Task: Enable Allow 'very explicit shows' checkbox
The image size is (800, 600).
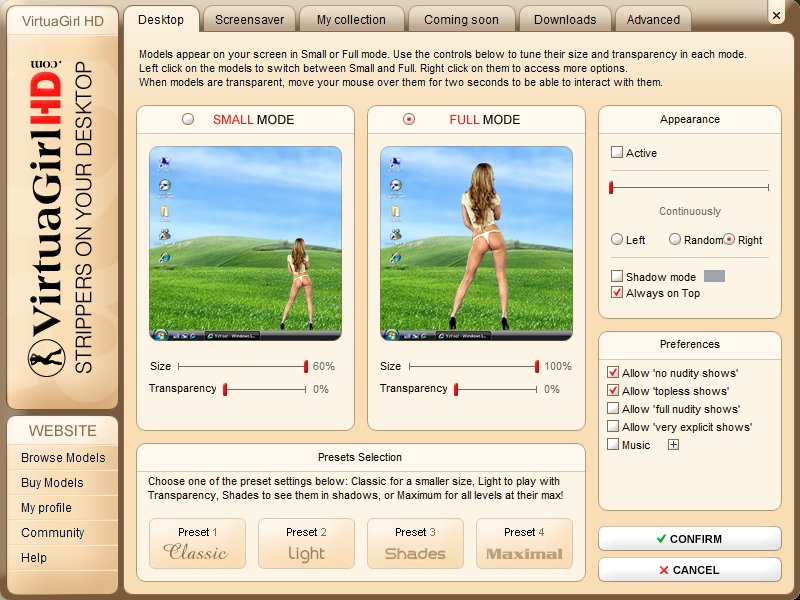Action: click(x=613, y=426)
